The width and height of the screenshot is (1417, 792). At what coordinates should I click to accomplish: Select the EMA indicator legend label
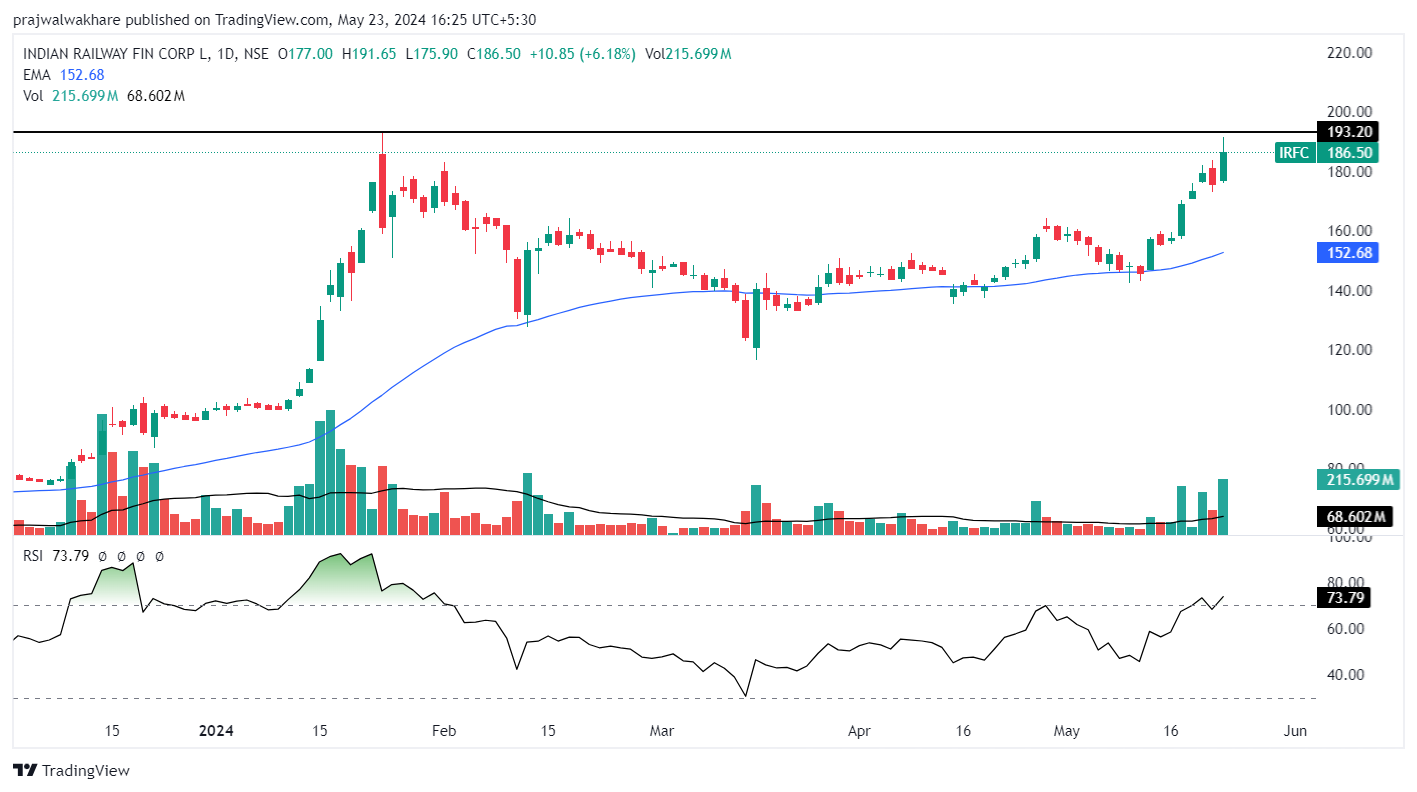coord(36,75)
